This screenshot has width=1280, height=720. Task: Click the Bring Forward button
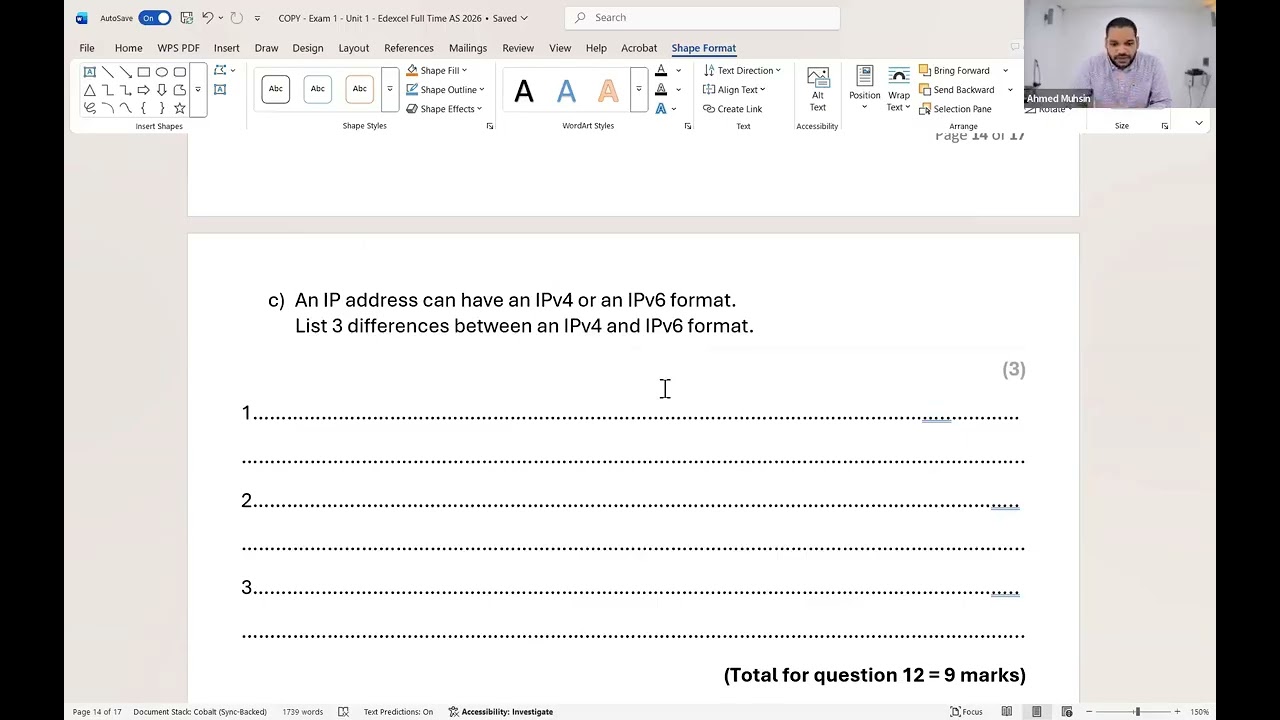954,70
